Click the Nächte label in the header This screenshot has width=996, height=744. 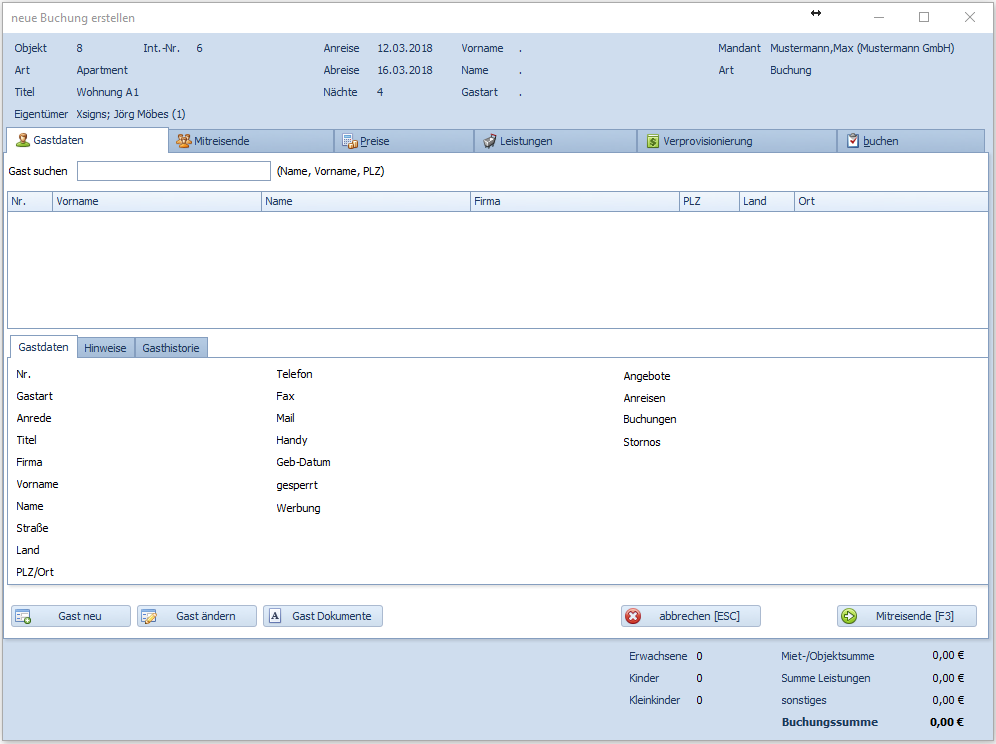coord(340,92)
